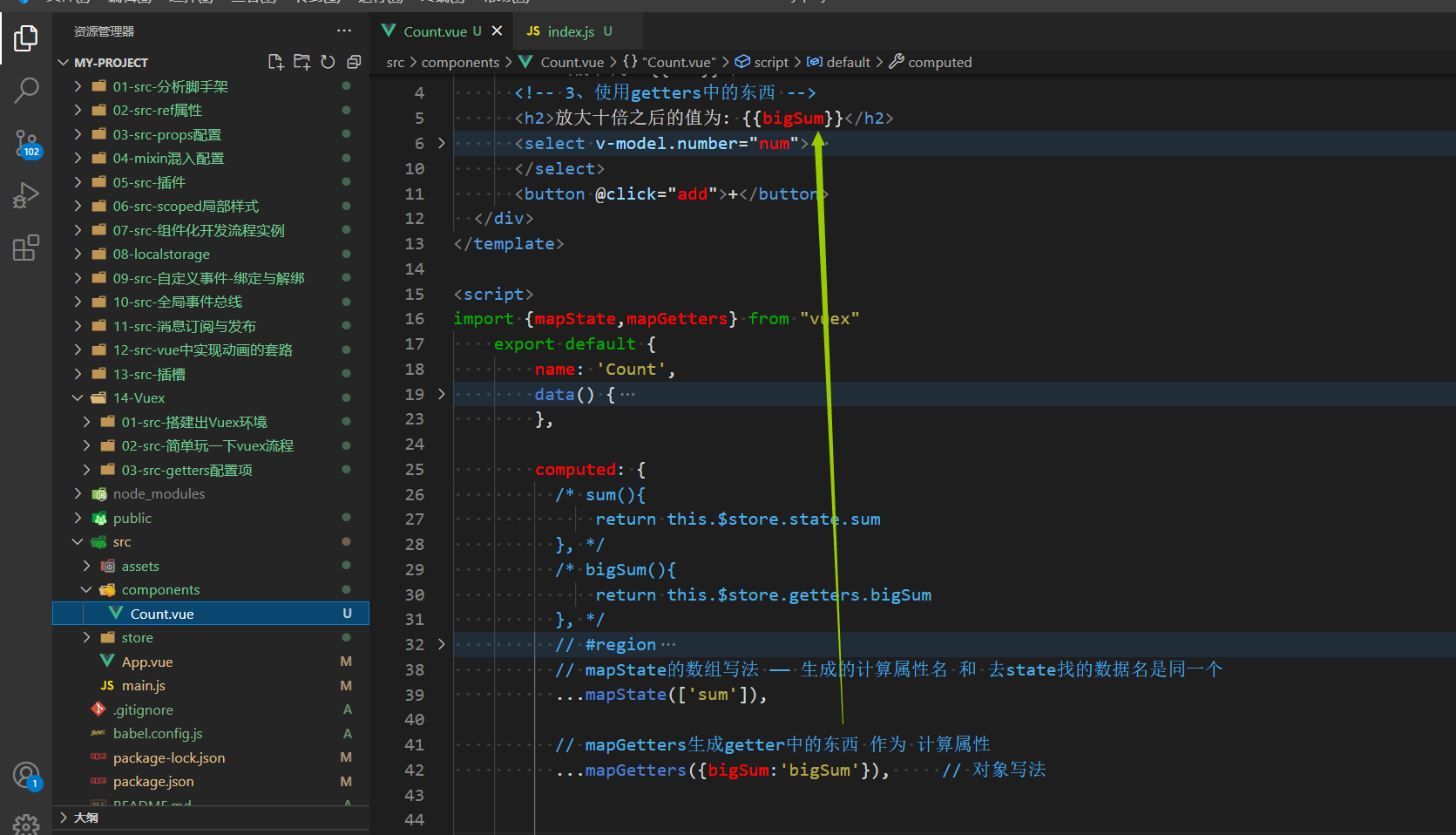Open the main.js file

[x=211, y=685]
